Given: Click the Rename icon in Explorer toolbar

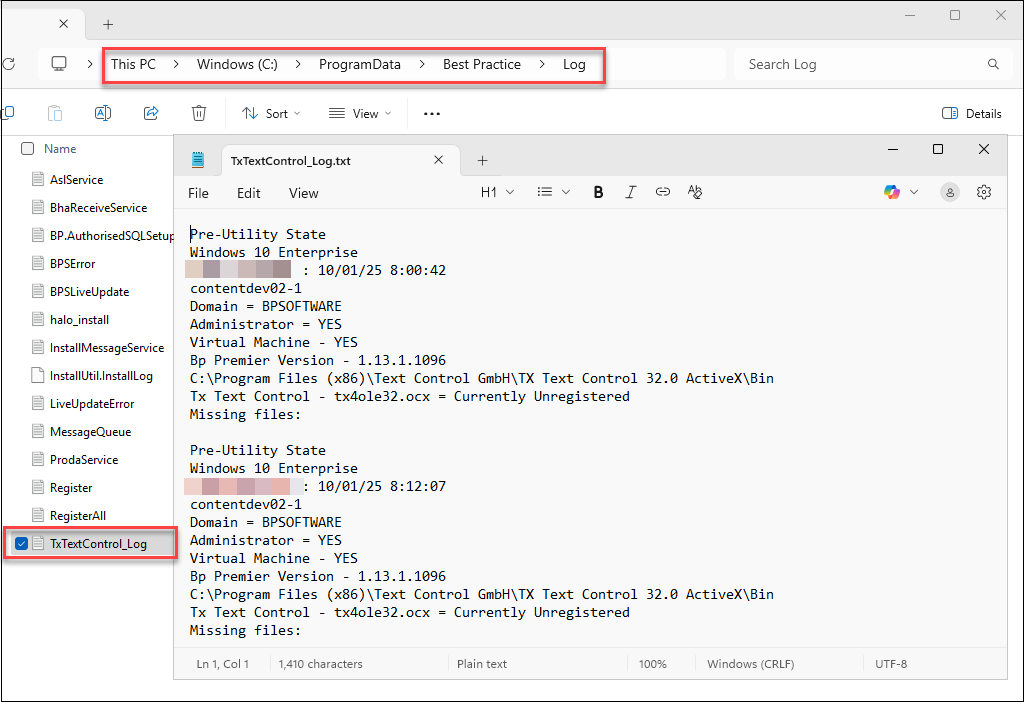Looking at the screenshot, I should click(102, 114).
